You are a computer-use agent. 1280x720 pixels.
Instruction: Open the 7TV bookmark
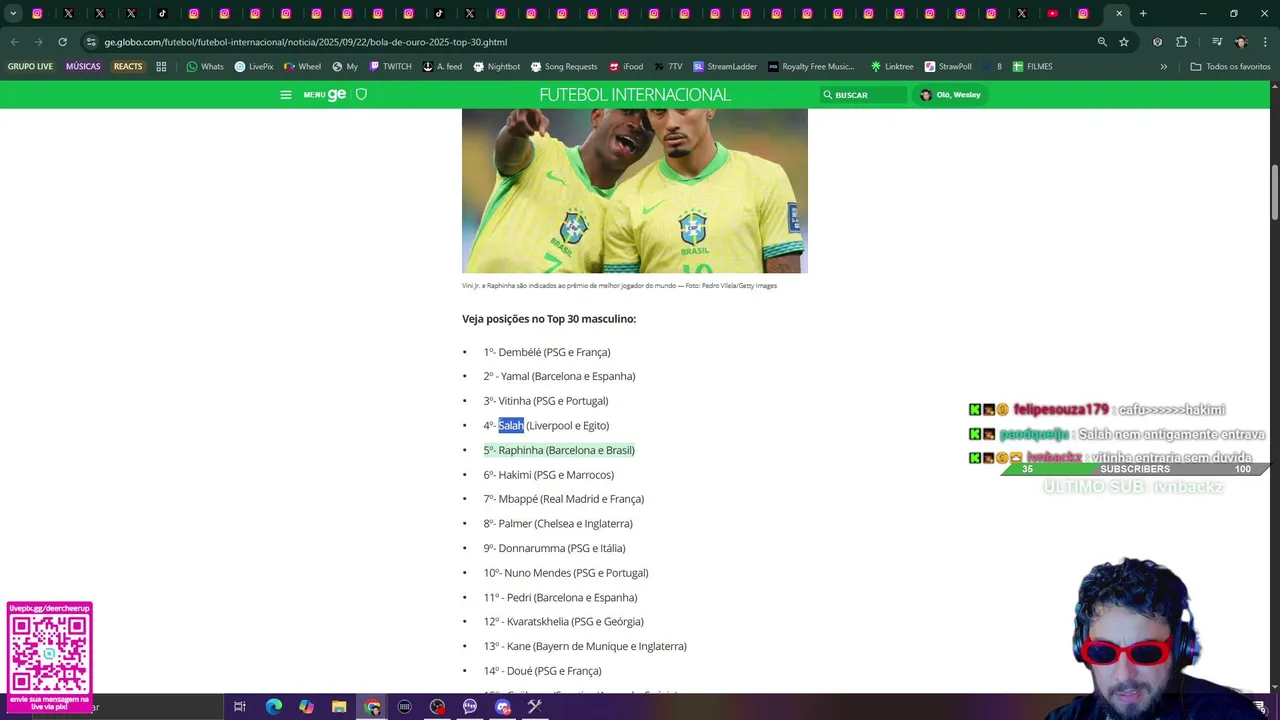[668, 67]
